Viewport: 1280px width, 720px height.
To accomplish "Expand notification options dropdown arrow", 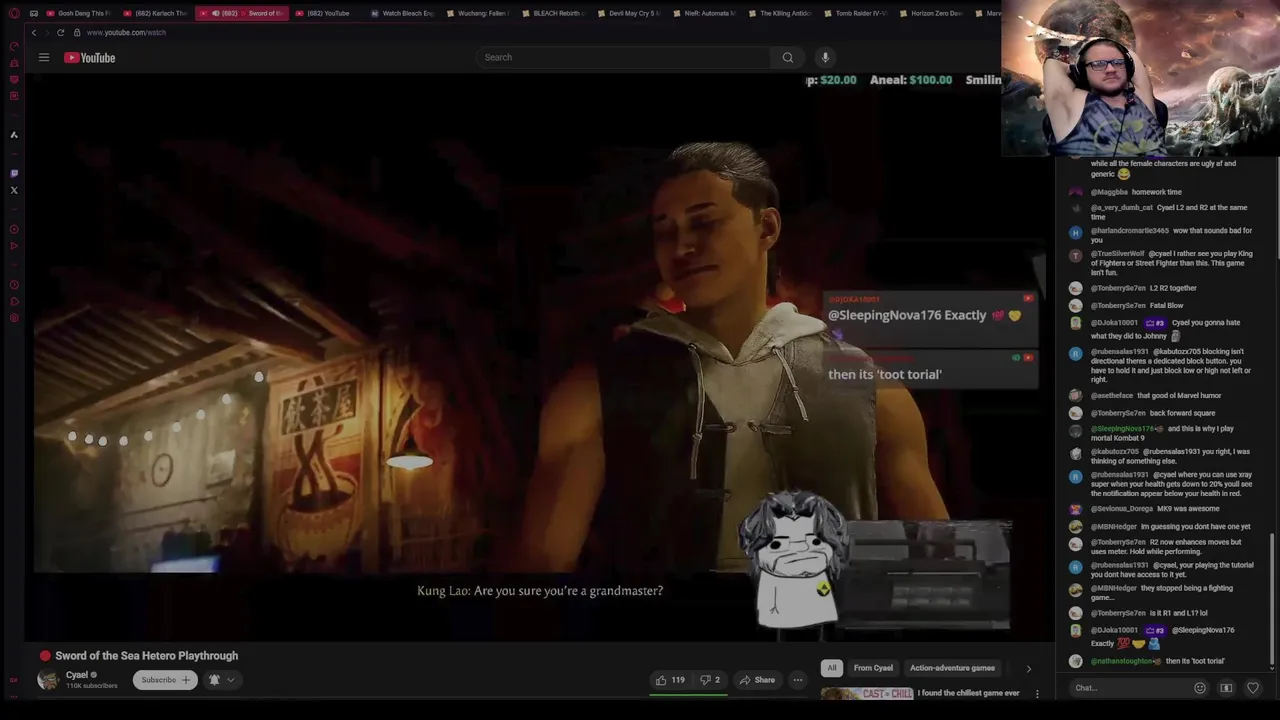I will 231,680.
